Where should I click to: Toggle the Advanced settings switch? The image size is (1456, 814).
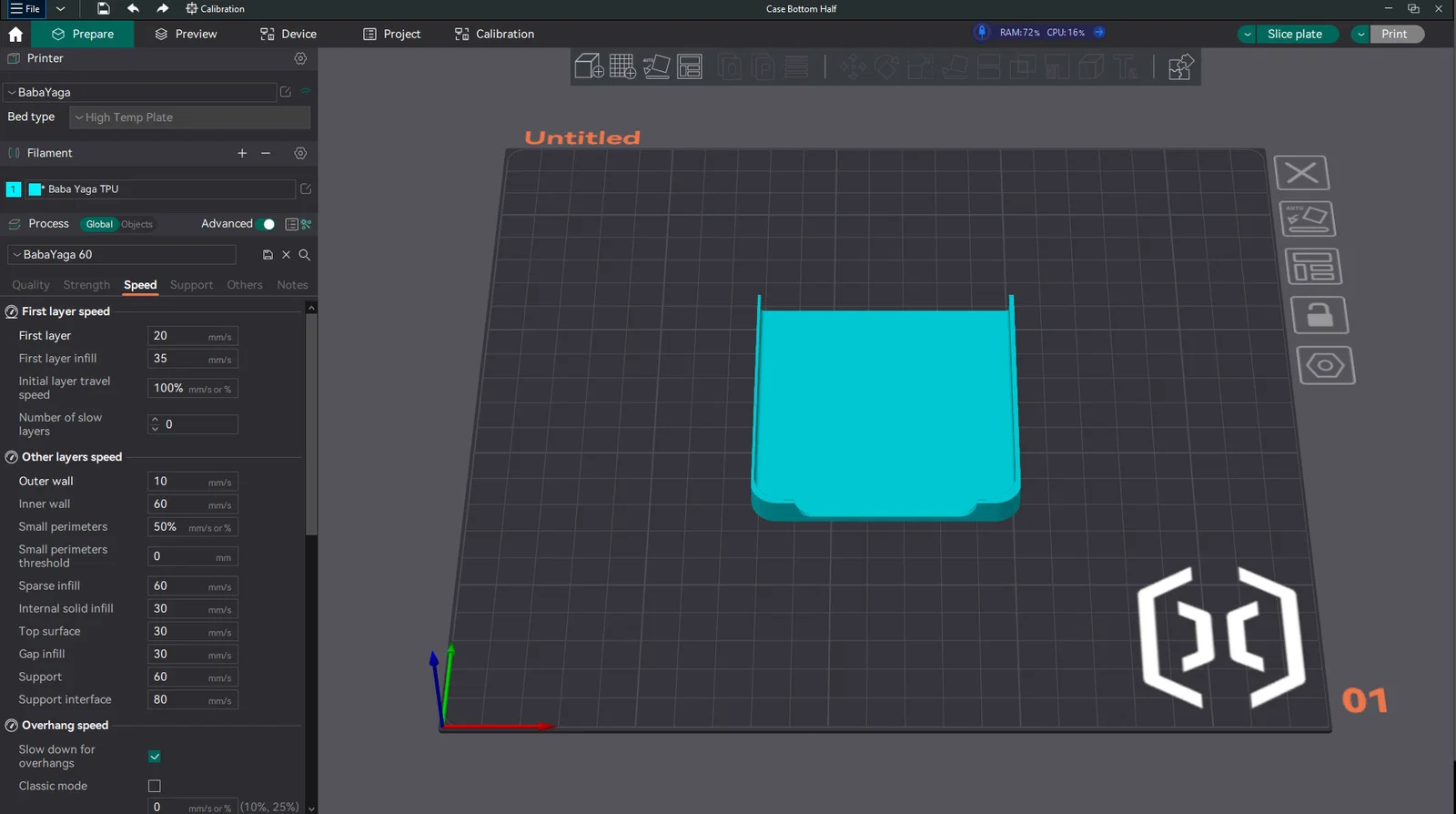[266, 224]
